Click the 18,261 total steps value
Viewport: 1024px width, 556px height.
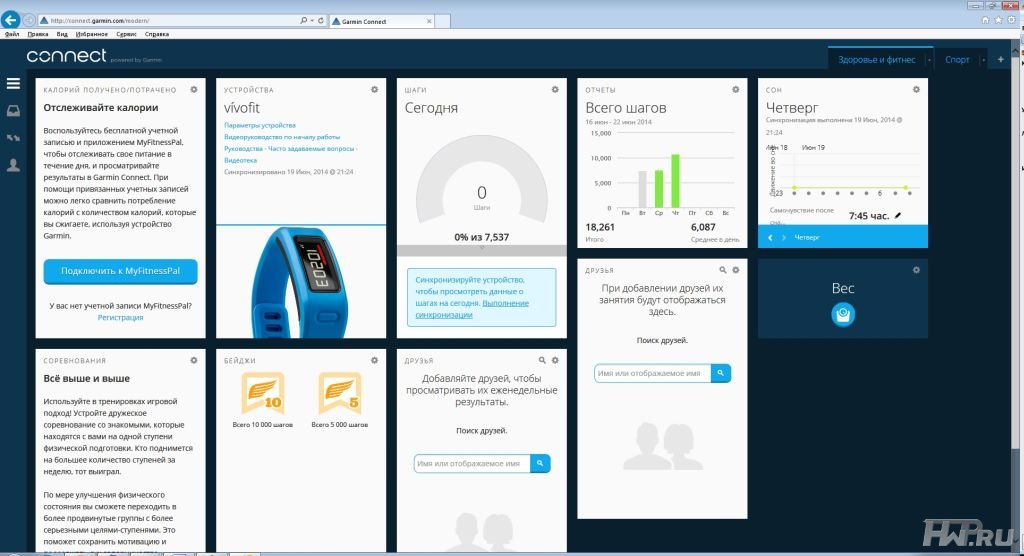pyautogui.click(x=600, y=227)
